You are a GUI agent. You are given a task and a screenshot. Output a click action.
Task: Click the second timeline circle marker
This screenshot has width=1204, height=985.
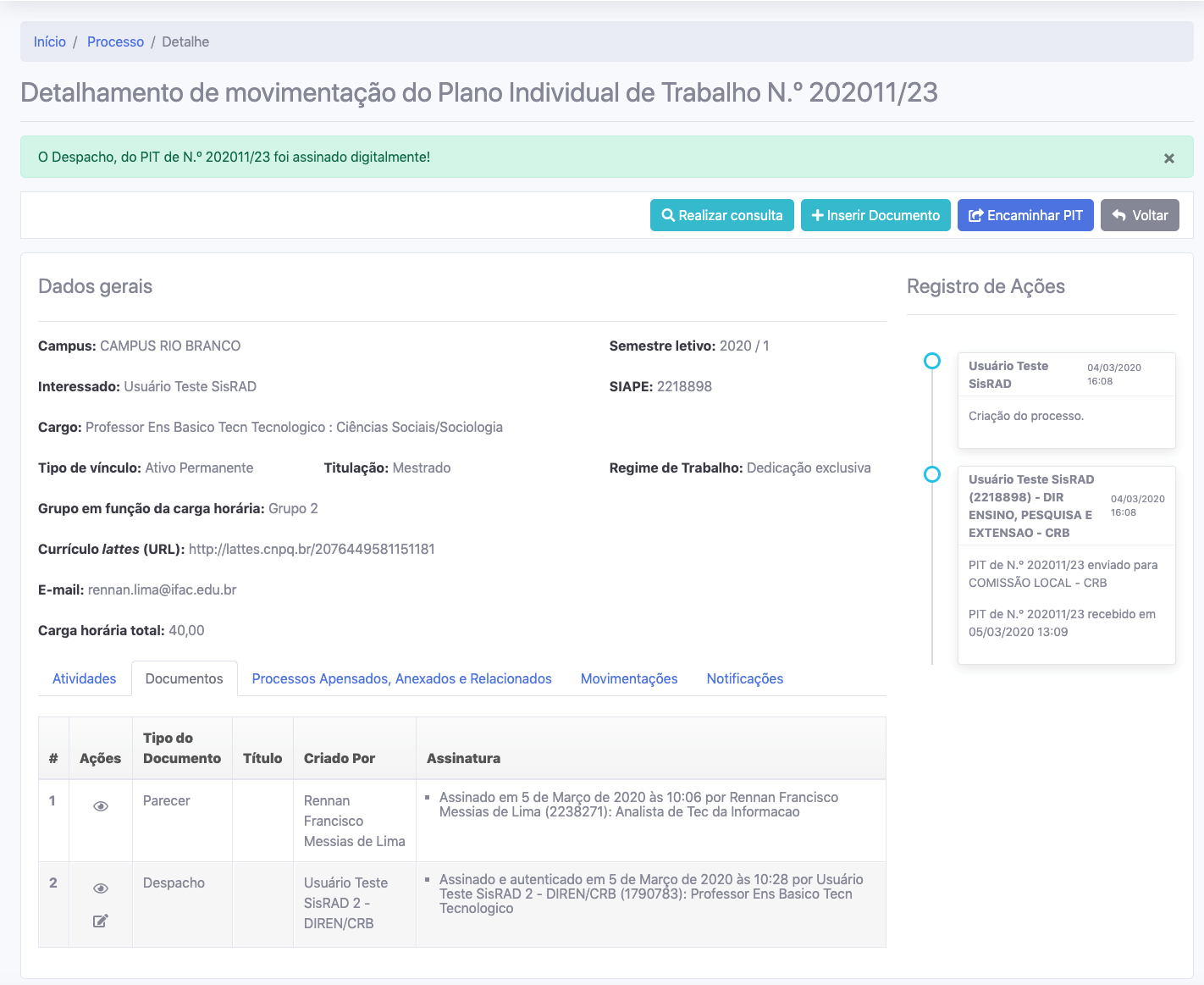932,474
